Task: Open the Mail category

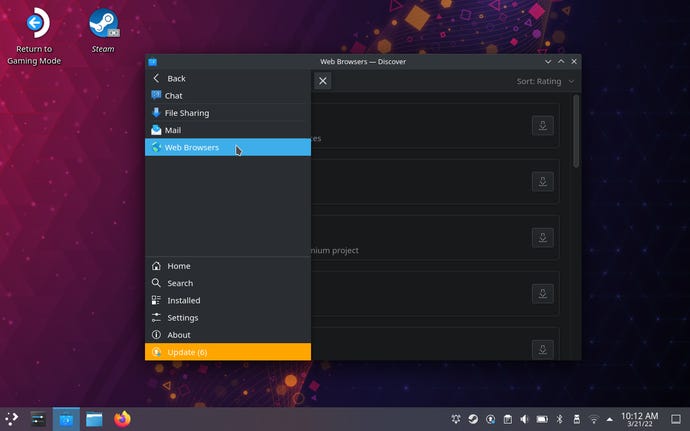Action: tap(172, 130)
